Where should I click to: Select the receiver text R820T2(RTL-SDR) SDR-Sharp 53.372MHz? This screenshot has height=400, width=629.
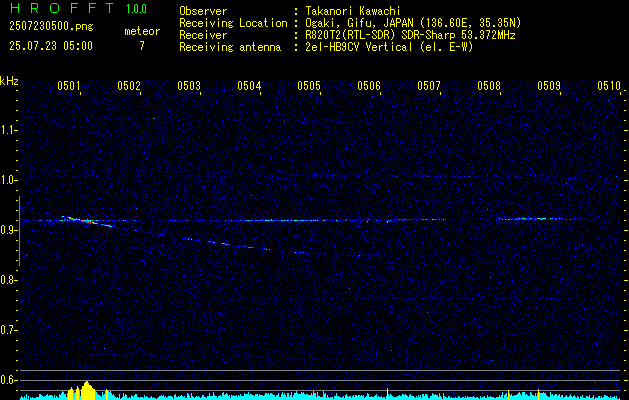(x=410, y=35)
